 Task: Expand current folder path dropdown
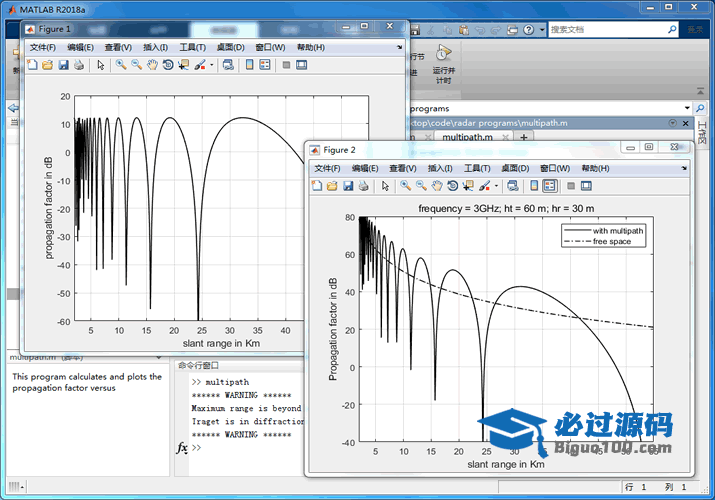pos(687,108)
